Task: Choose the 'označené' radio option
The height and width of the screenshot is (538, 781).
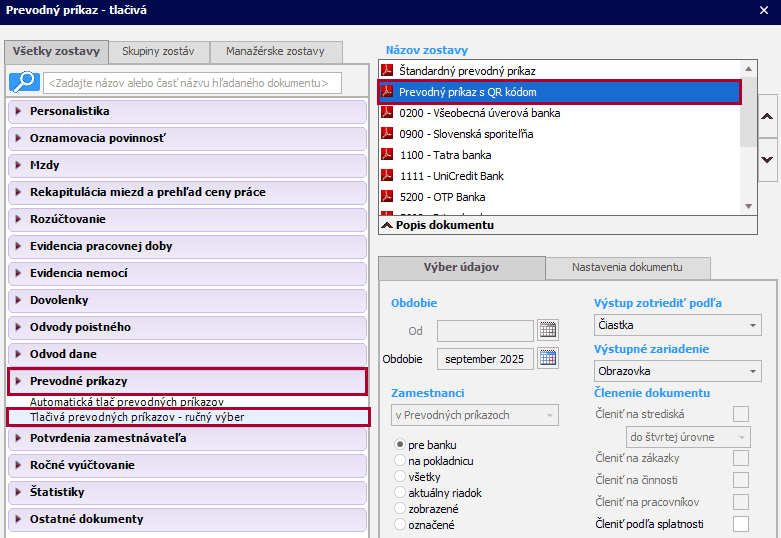Action: click(x=401, y=524)
